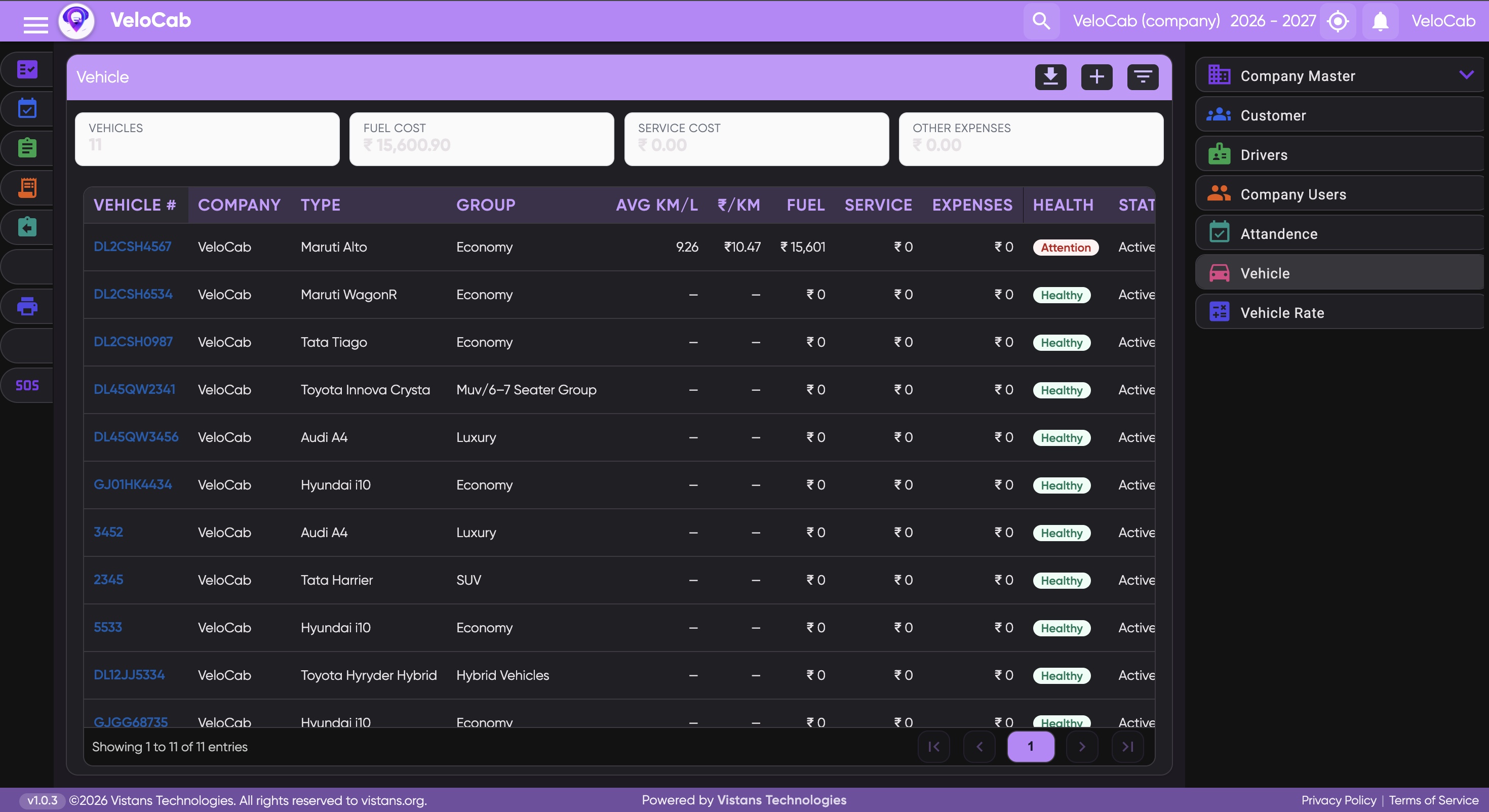Sort by VEHICLE # column header
Image resolution: width=1489 pixels, height=812 pixels.
(x=135, y=205)
